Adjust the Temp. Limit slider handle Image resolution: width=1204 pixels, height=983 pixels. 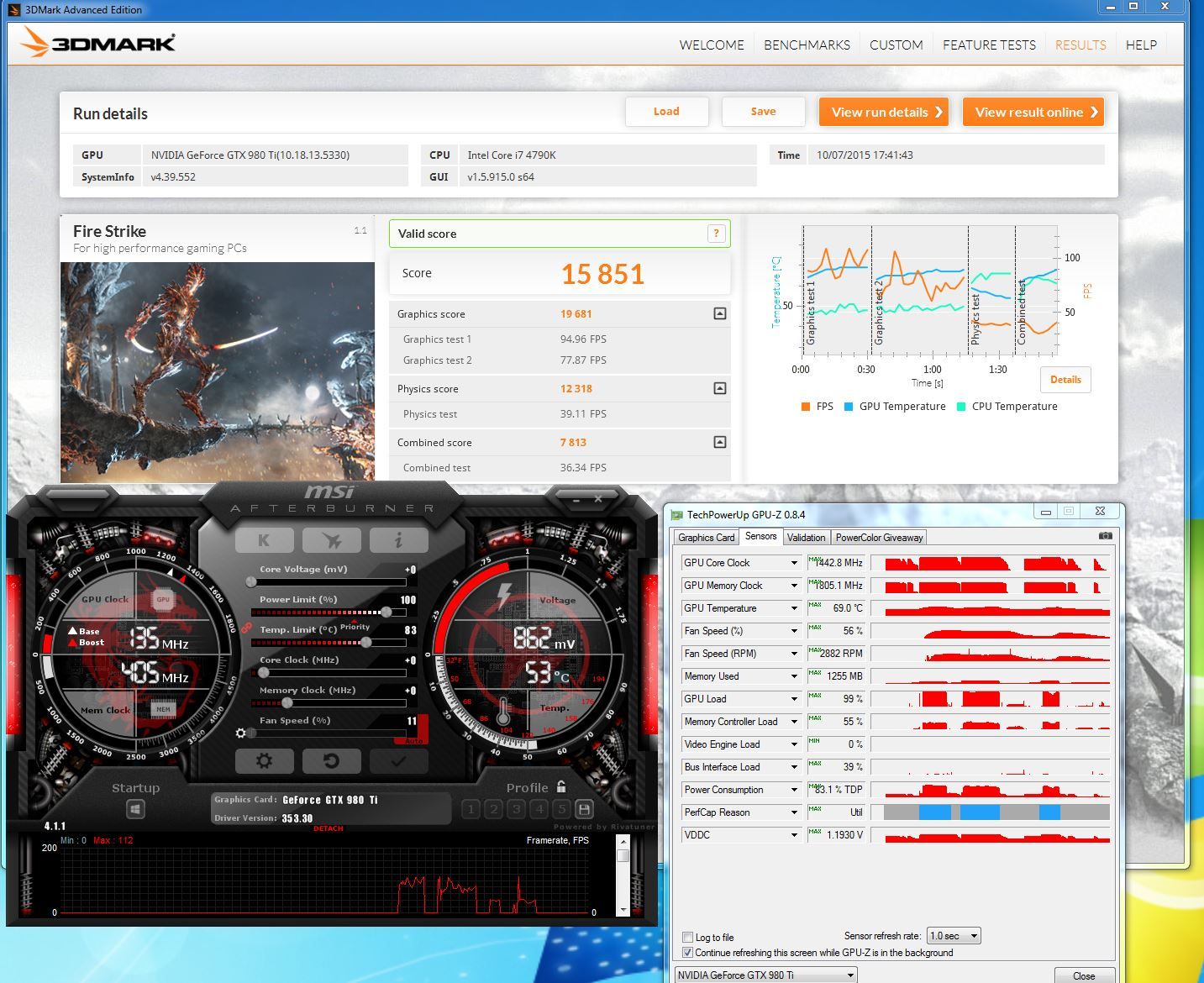click(366, 642)
